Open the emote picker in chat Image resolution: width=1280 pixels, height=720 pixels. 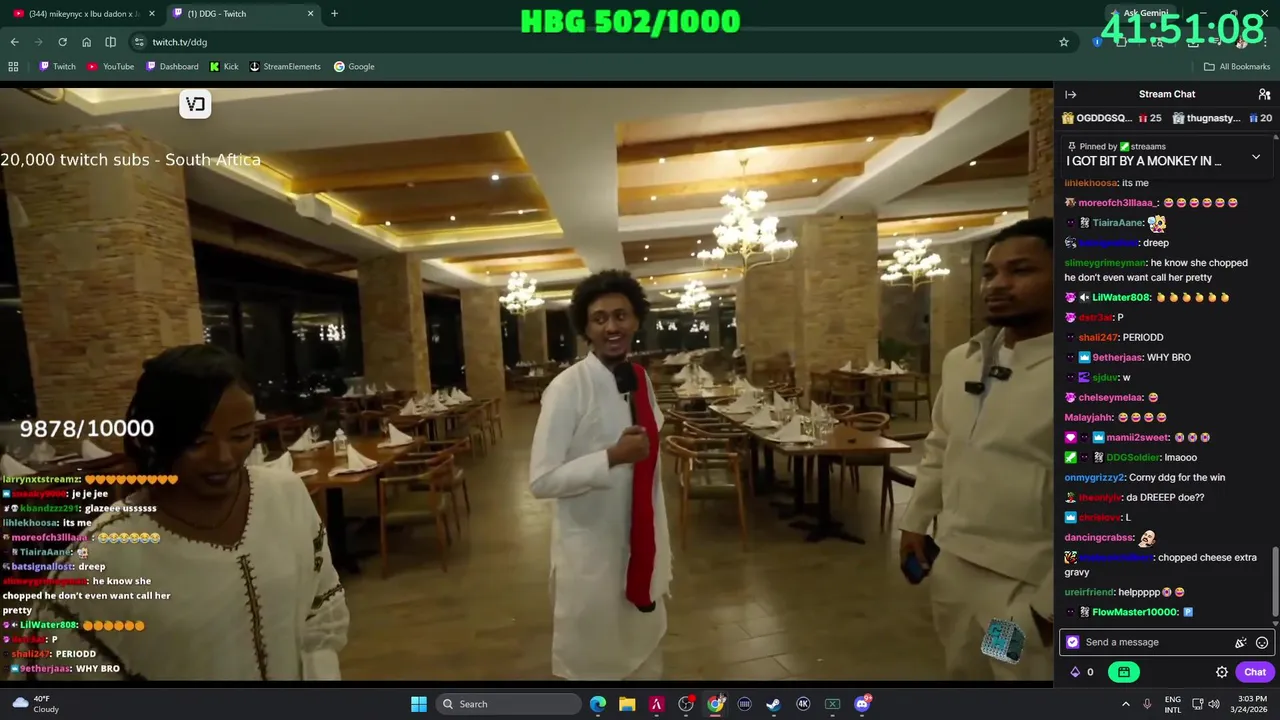(1262, 642)
